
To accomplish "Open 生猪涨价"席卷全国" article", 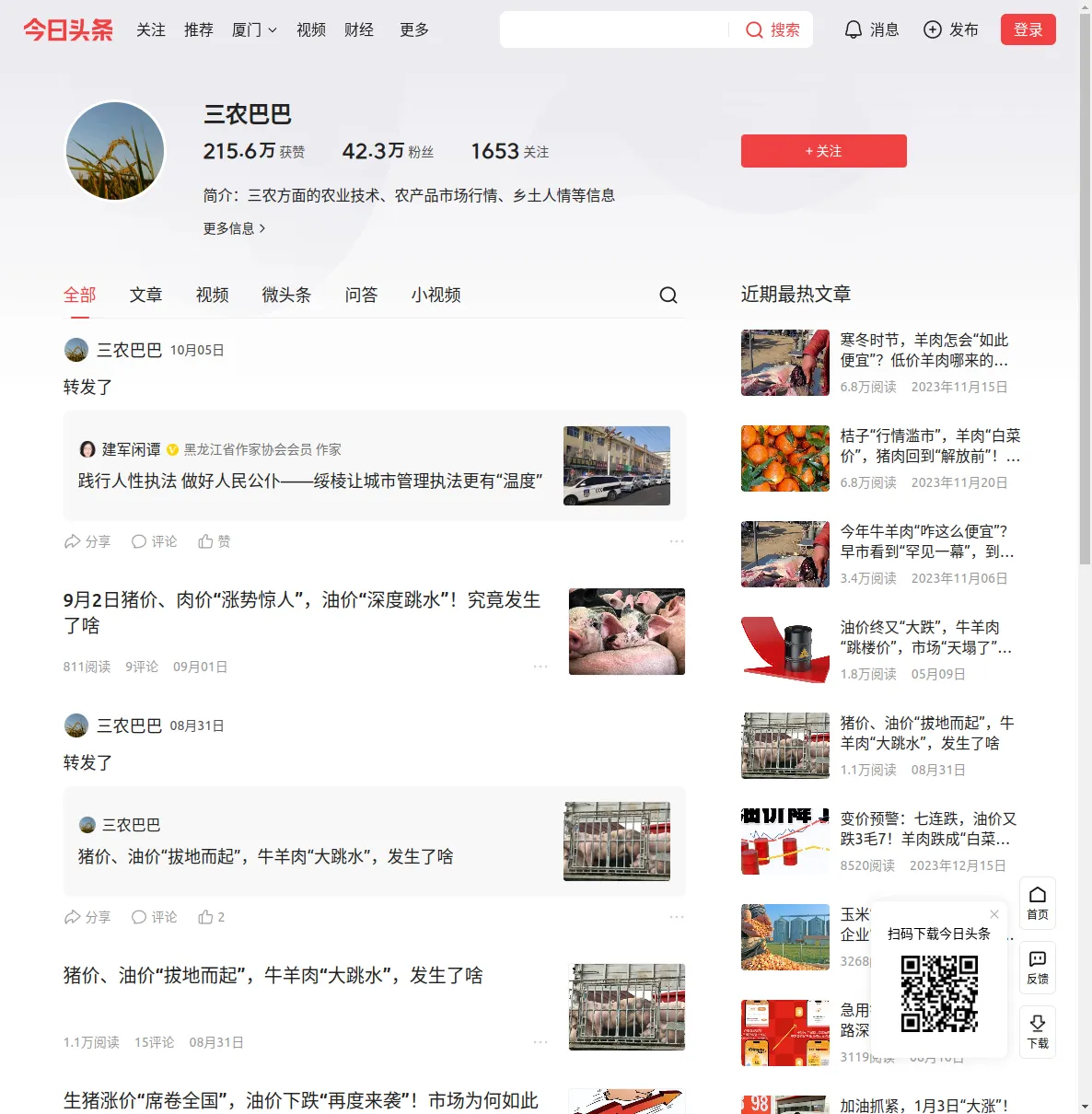I will click(x=301, y=1100).
